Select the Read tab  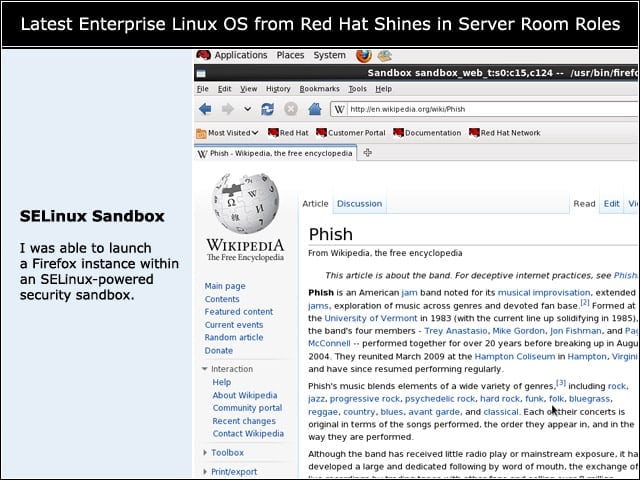(x=584, y=204)
